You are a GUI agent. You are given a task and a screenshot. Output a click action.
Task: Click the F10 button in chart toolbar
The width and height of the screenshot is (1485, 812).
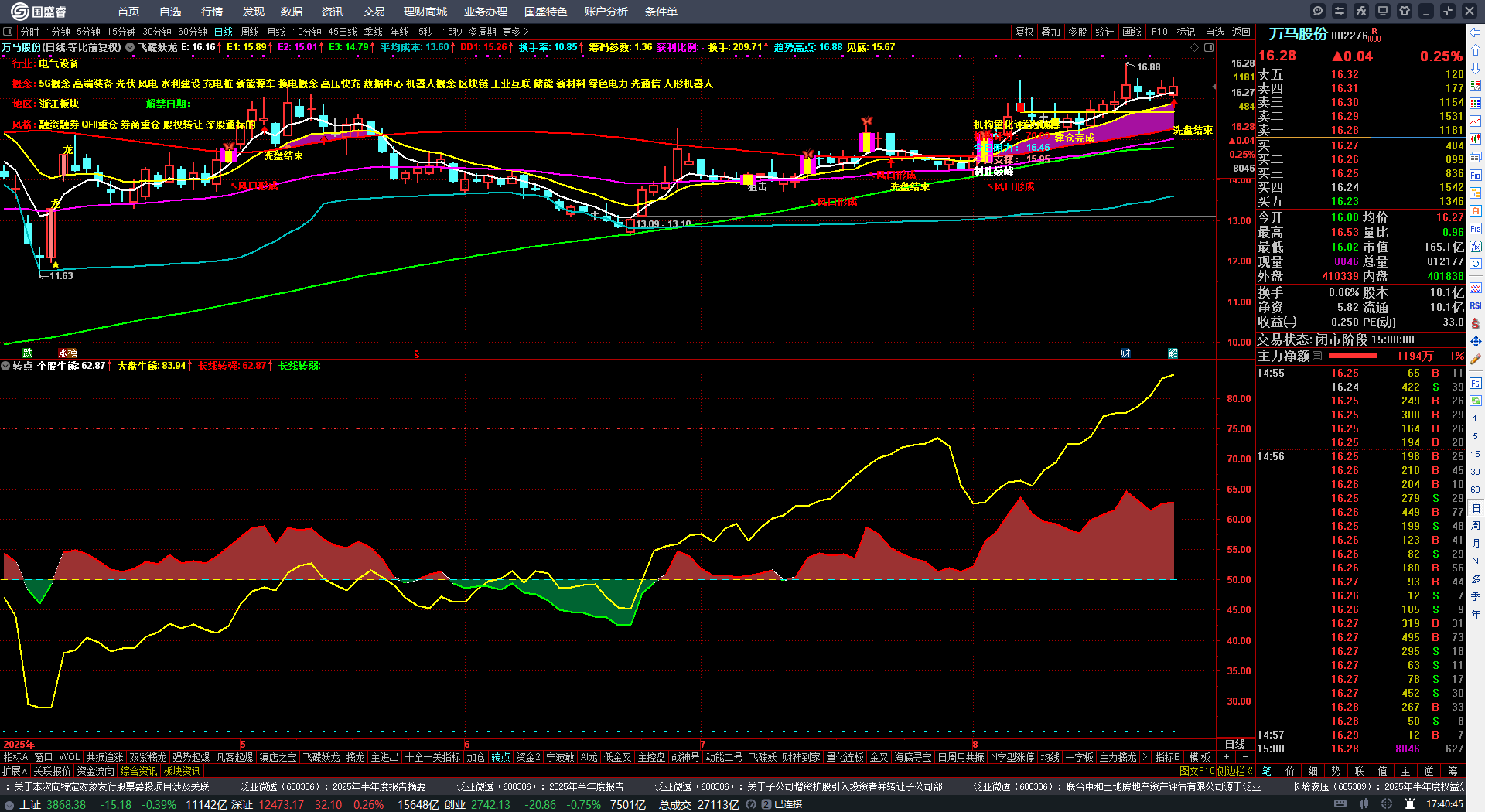1159,32
